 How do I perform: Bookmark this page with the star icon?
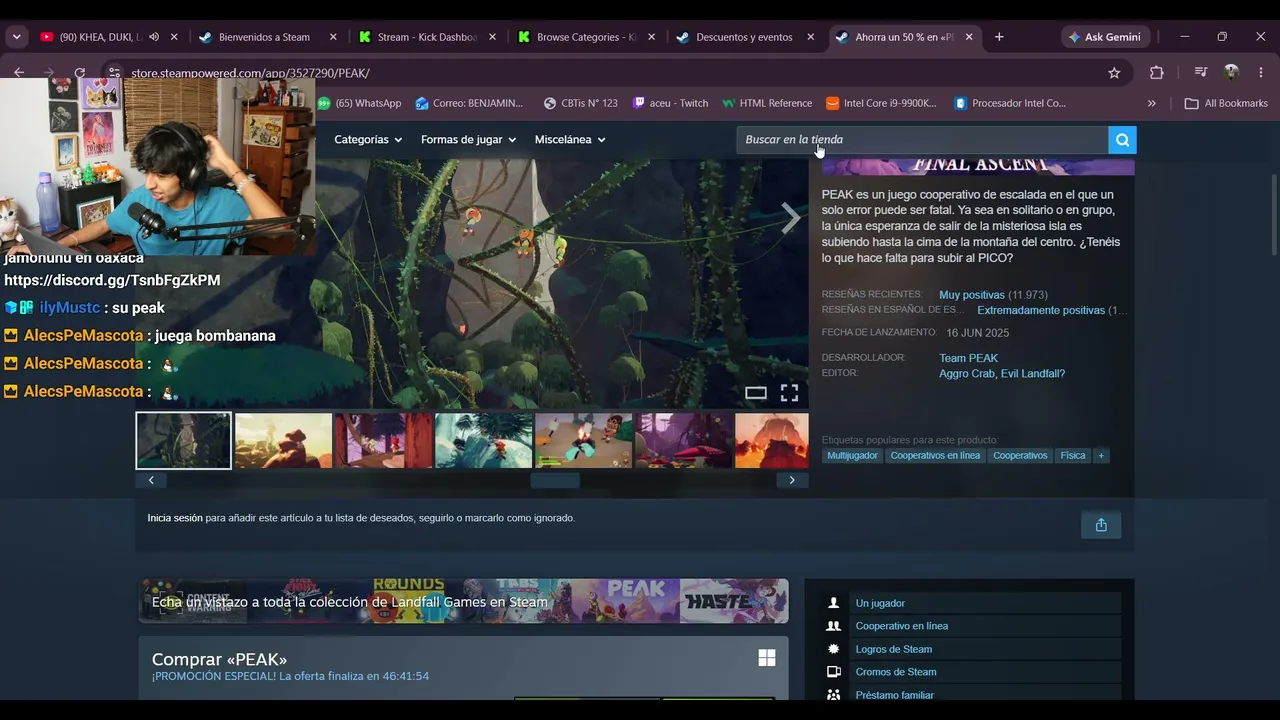pyautogui.click(x=1114, y=73)
